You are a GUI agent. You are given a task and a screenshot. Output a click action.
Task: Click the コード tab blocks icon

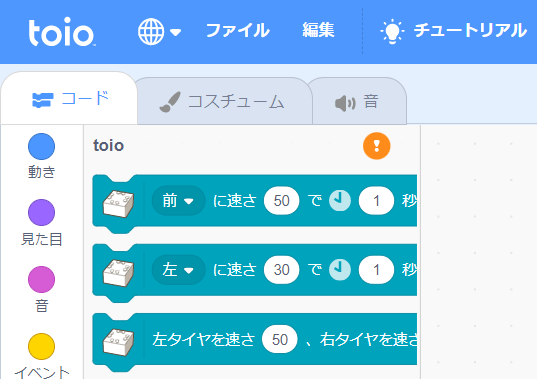[42, 100]
